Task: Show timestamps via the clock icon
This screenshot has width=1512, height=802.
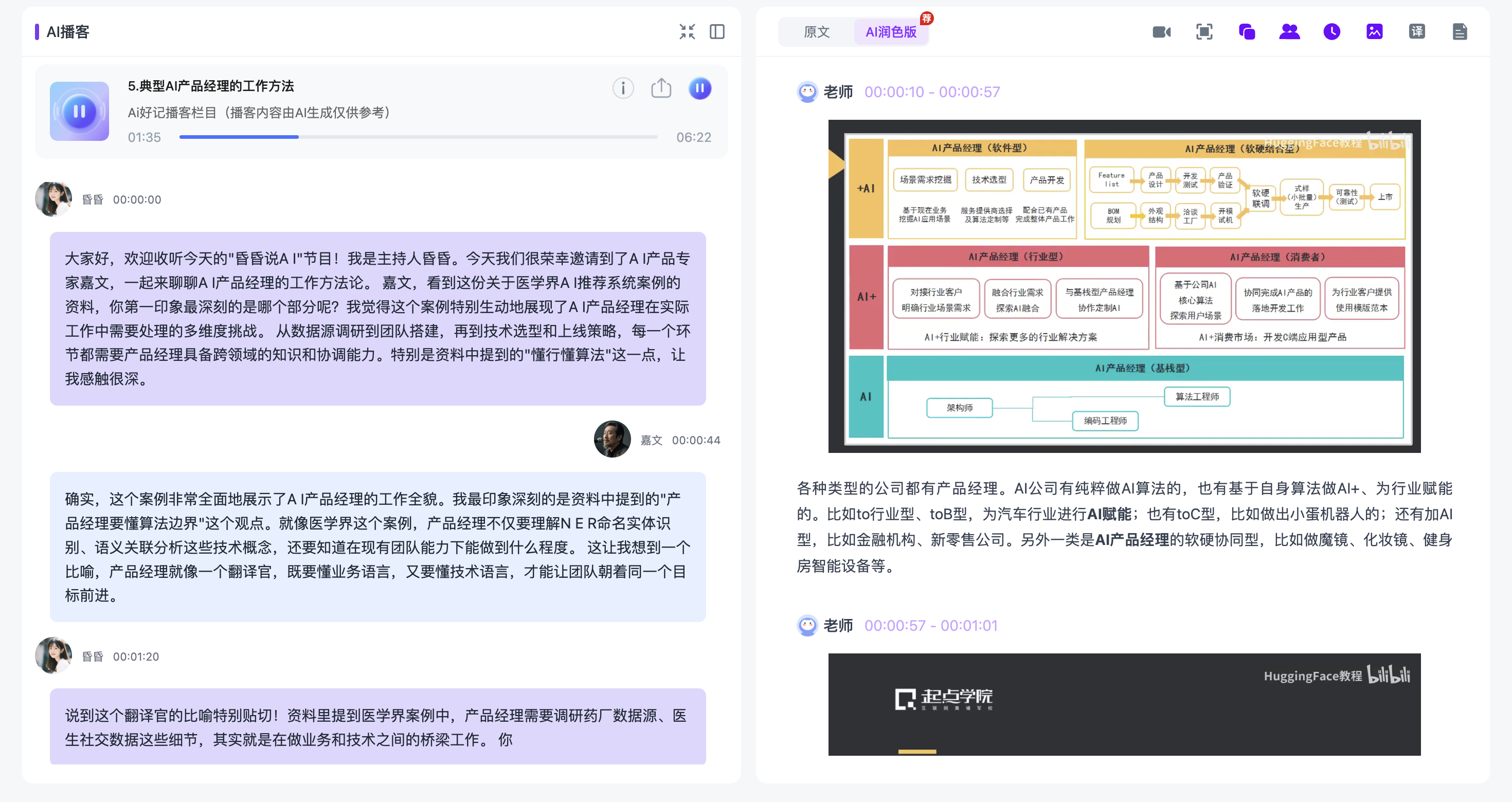Action: pos(1332,32)
